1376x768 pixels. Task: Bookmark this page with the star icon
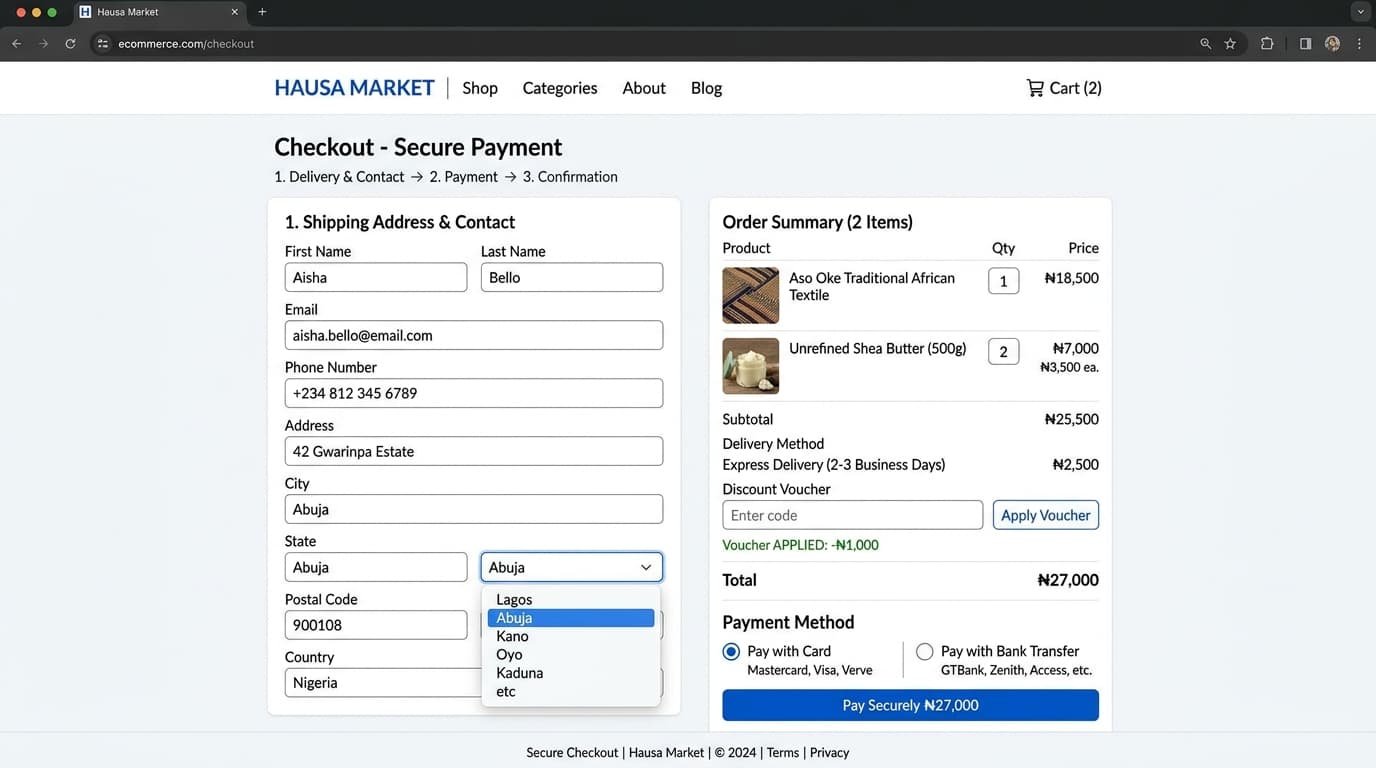point(1230,44)
